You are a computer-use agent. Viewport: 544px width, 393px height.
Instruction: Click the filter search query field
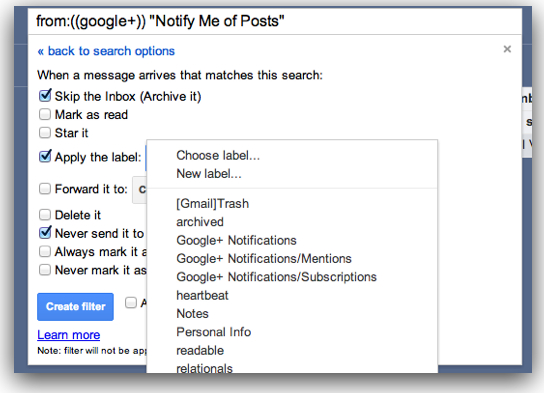point(275,21)
